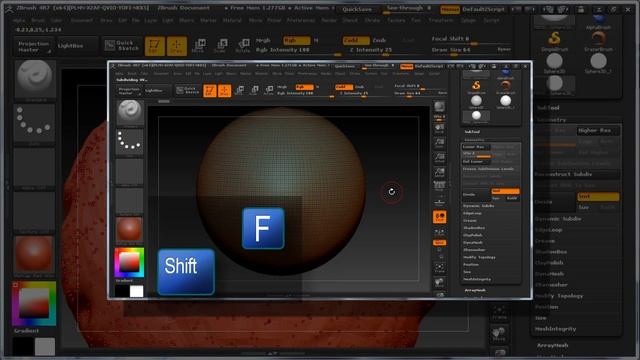Toggle the orange Smt button in front window
The width and height of the screenshot is (640, 360).
(505, 191)
